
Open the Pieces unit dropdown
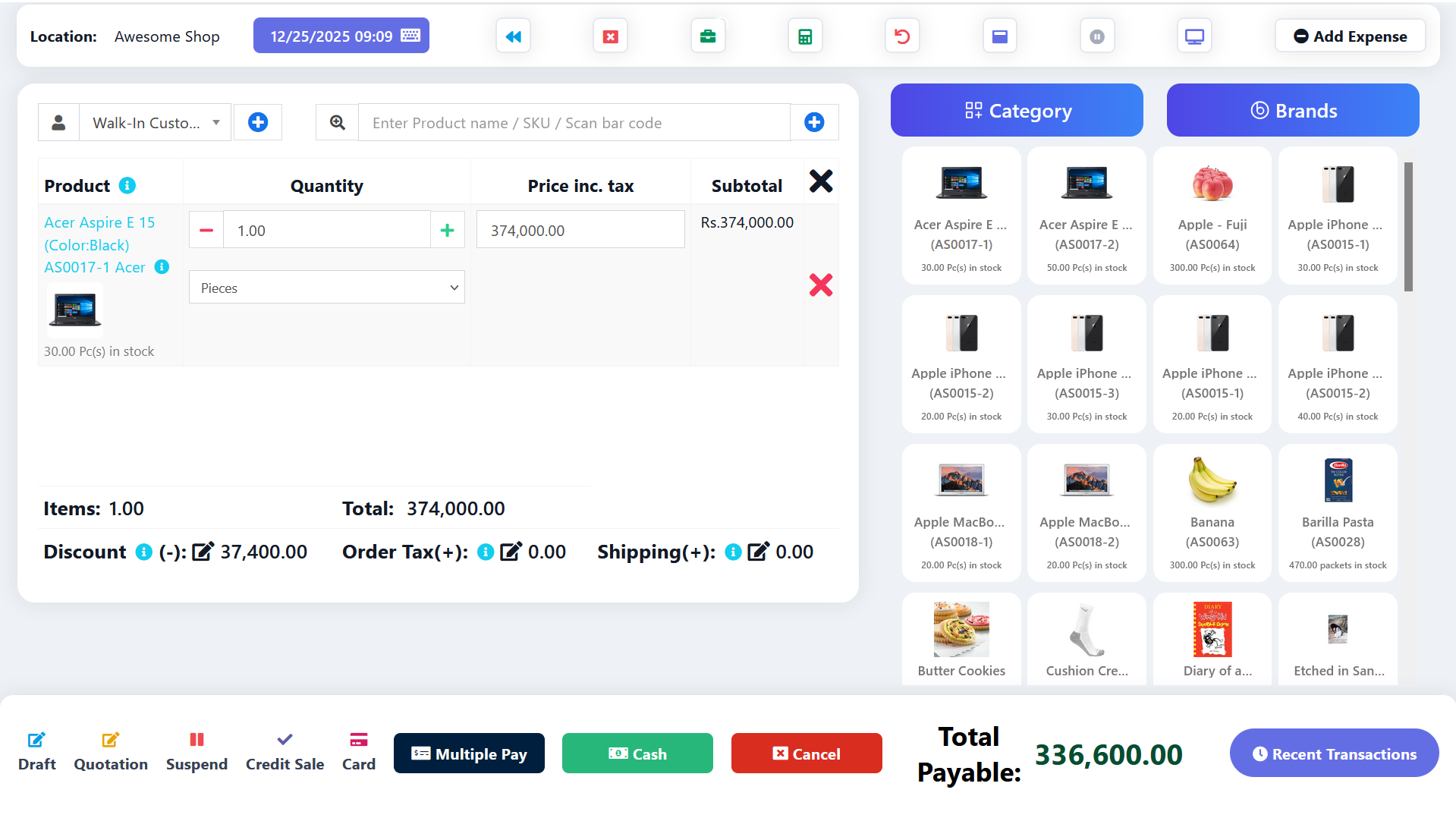click(326, 288)
